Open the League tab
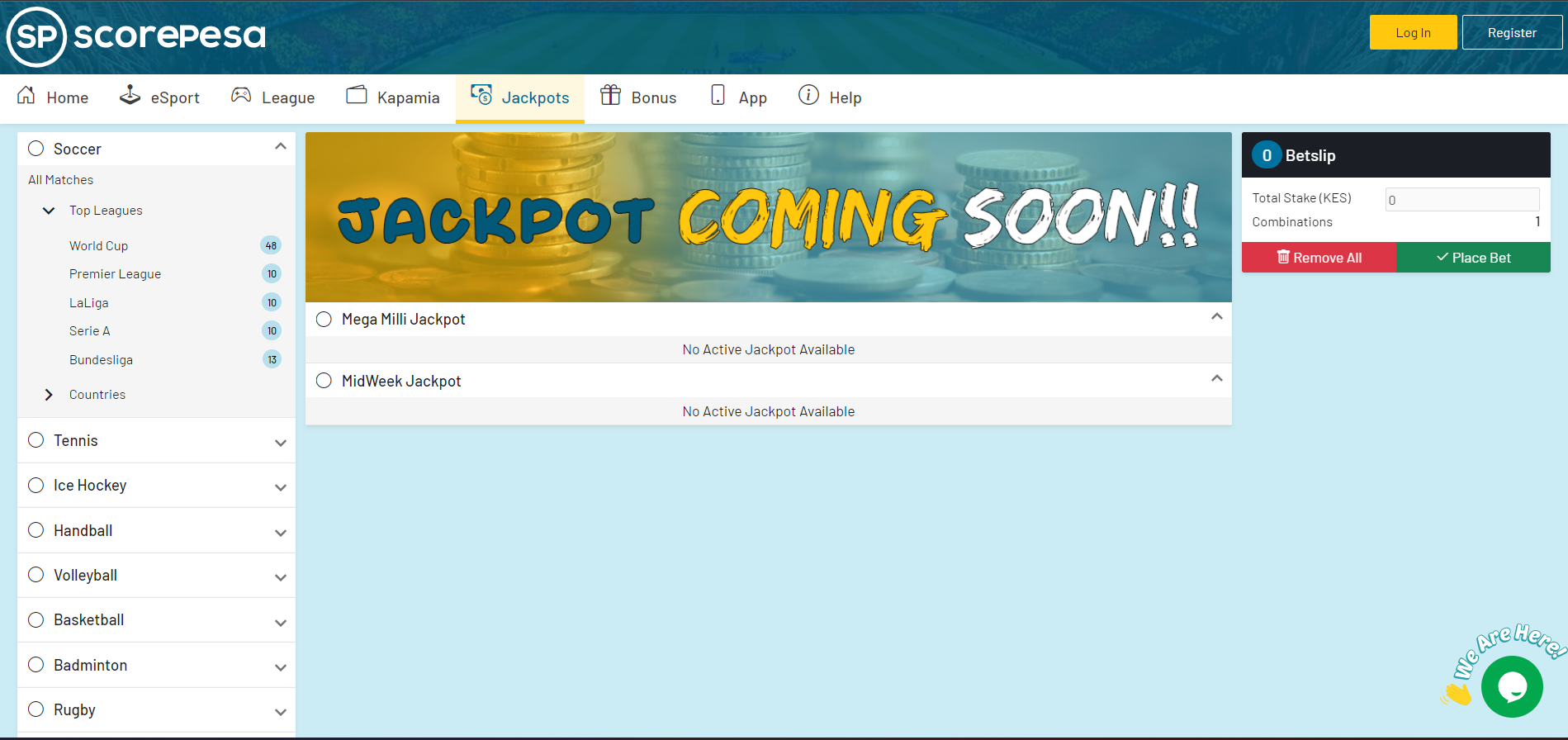This screenshot has width=1568, height=740. pyautogui.click(x=273, y=97)
